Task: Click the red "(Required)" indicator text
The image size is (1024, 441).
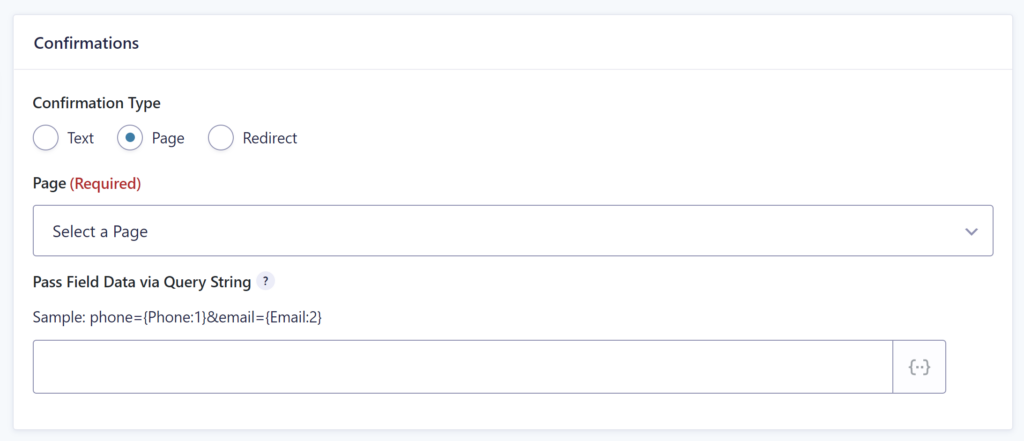Action: tap(105, 184)
